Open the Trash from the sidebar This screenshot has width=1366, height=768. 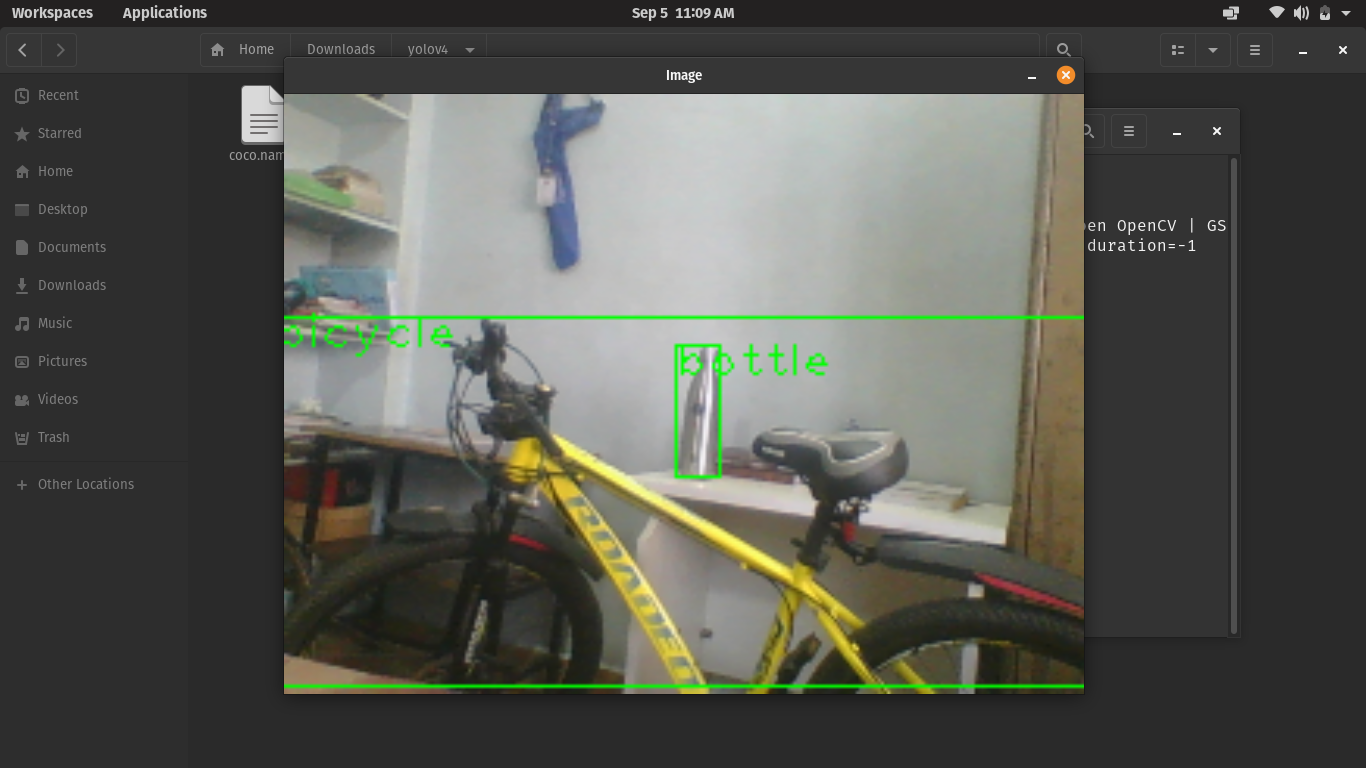[55, 437]
